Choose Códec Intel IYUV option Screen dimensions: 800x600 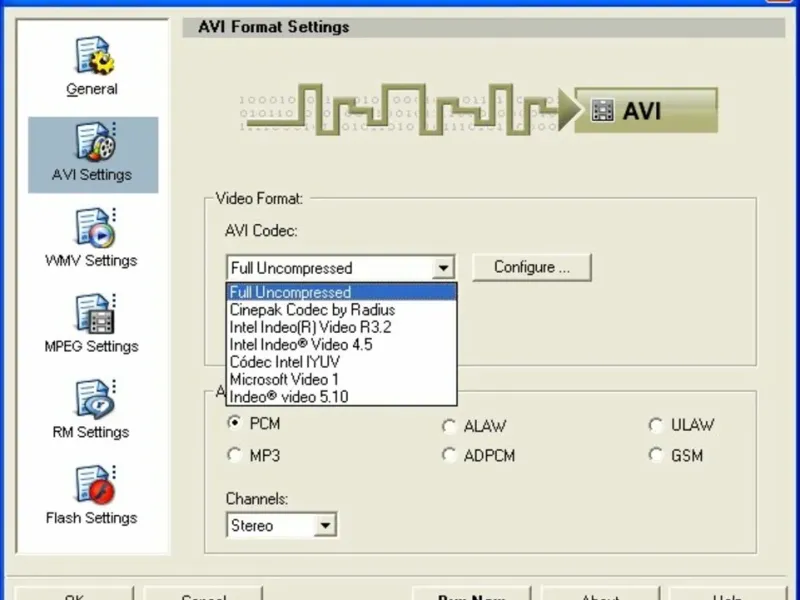click(341, 362)
